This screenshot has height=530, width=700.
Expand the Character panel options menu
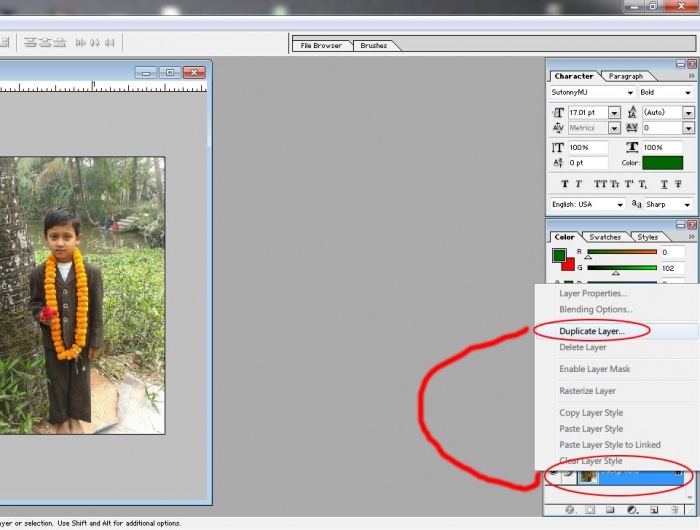pos(691,76)
